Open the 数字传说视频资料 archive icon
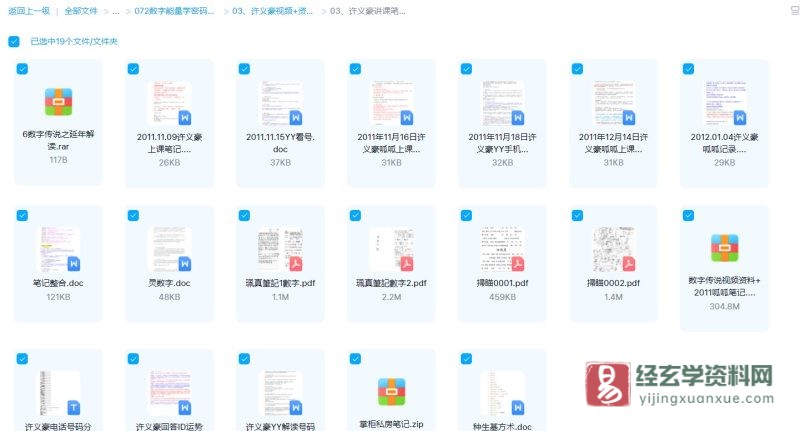 click(724, 248)
